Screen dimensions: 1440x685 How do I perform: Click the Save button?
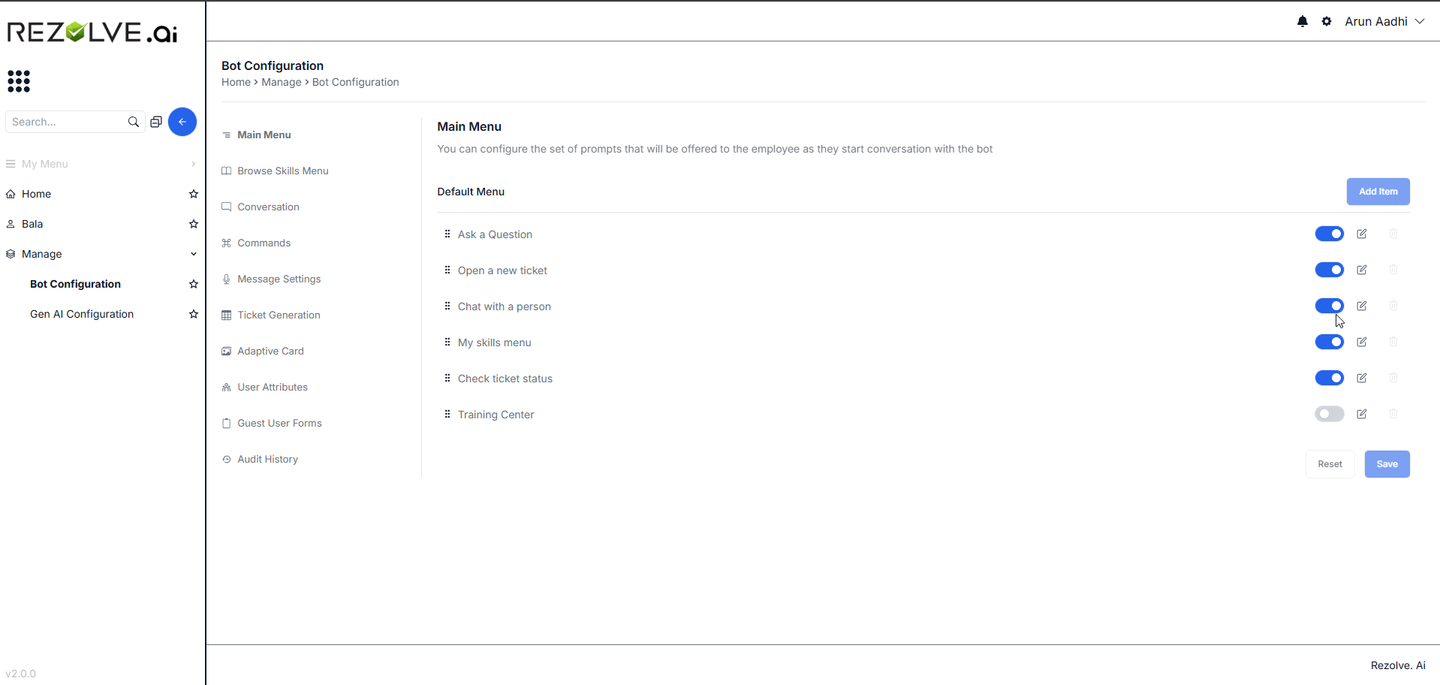(x=1387, y=464)
